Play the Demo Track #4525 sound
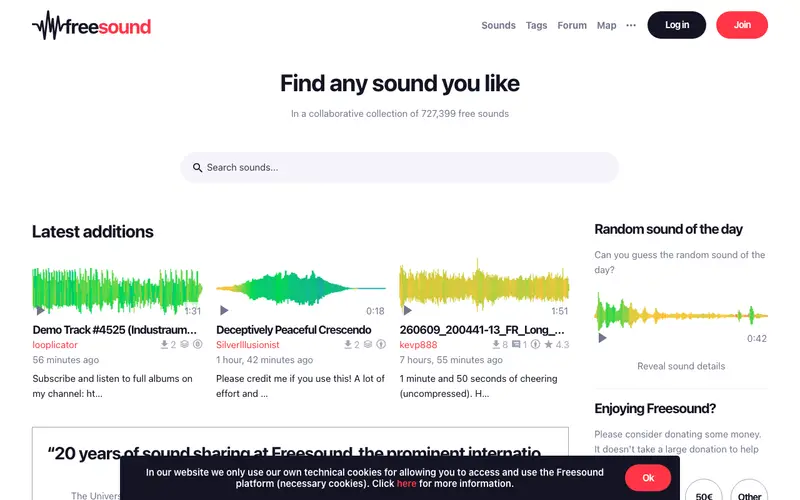Screen dimensions: 800x500 pyautogui.click(x=40, y=310)
